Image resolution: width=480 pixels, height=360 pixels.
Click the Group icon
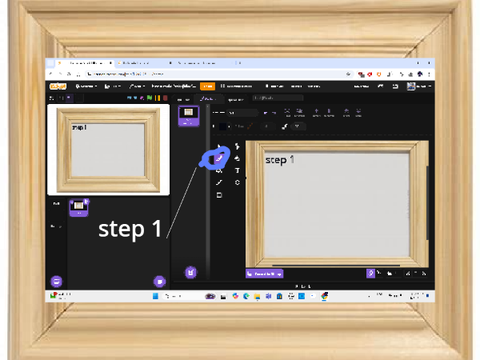(288, 112)
